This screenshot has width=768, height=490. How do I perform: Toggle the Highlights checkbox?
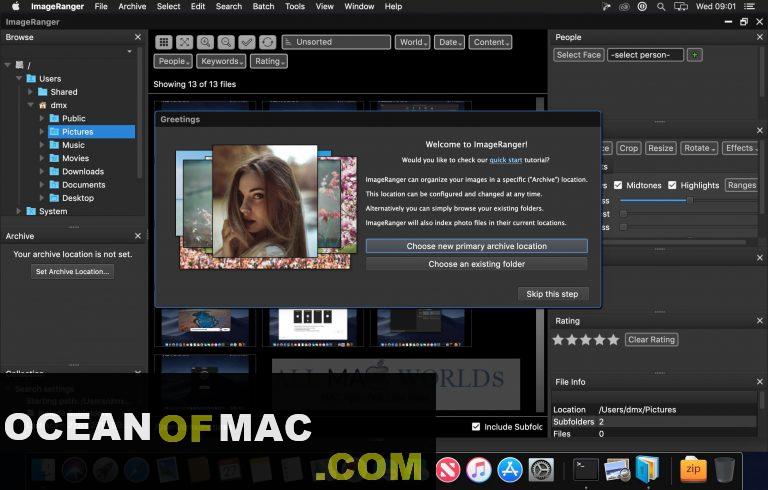pyautogui.click(x=672, y=185)
